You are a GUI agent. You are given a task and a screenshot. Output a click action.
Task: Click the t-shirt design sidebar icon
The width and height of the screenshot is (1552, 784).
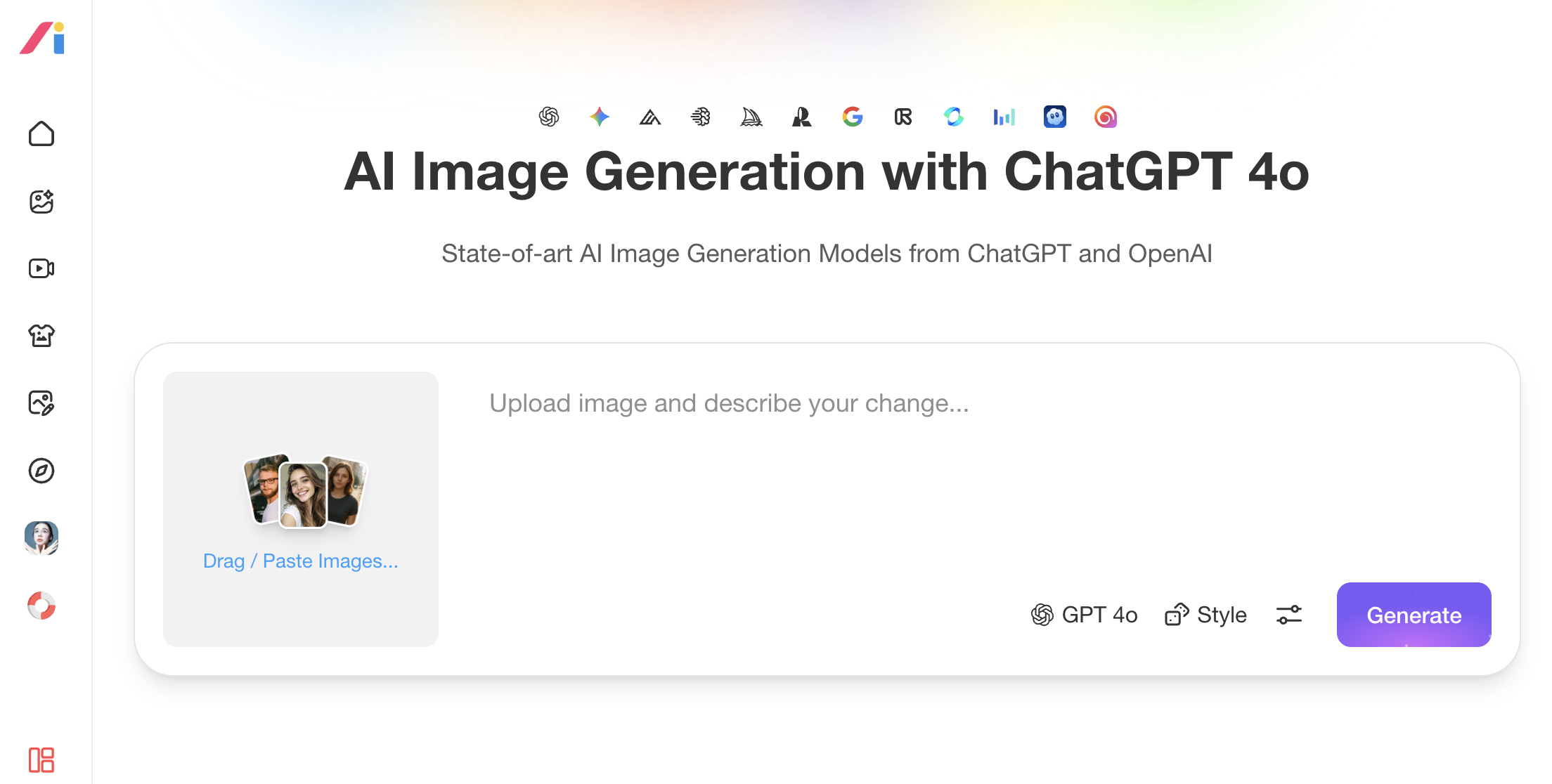click(41, 336)
